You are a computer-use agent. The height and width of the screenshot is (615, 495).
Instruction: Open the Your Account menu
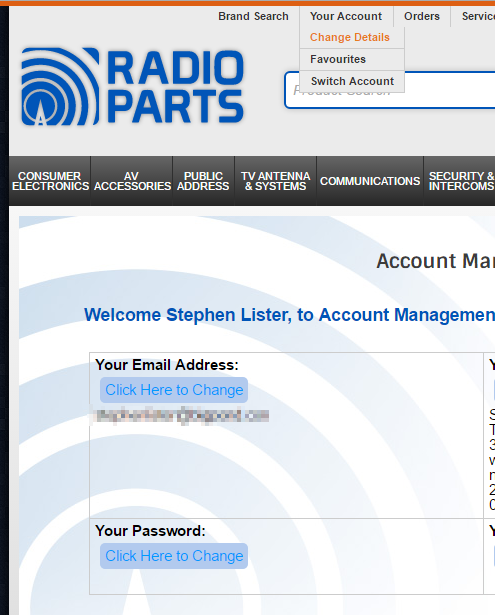coord(346,16)
